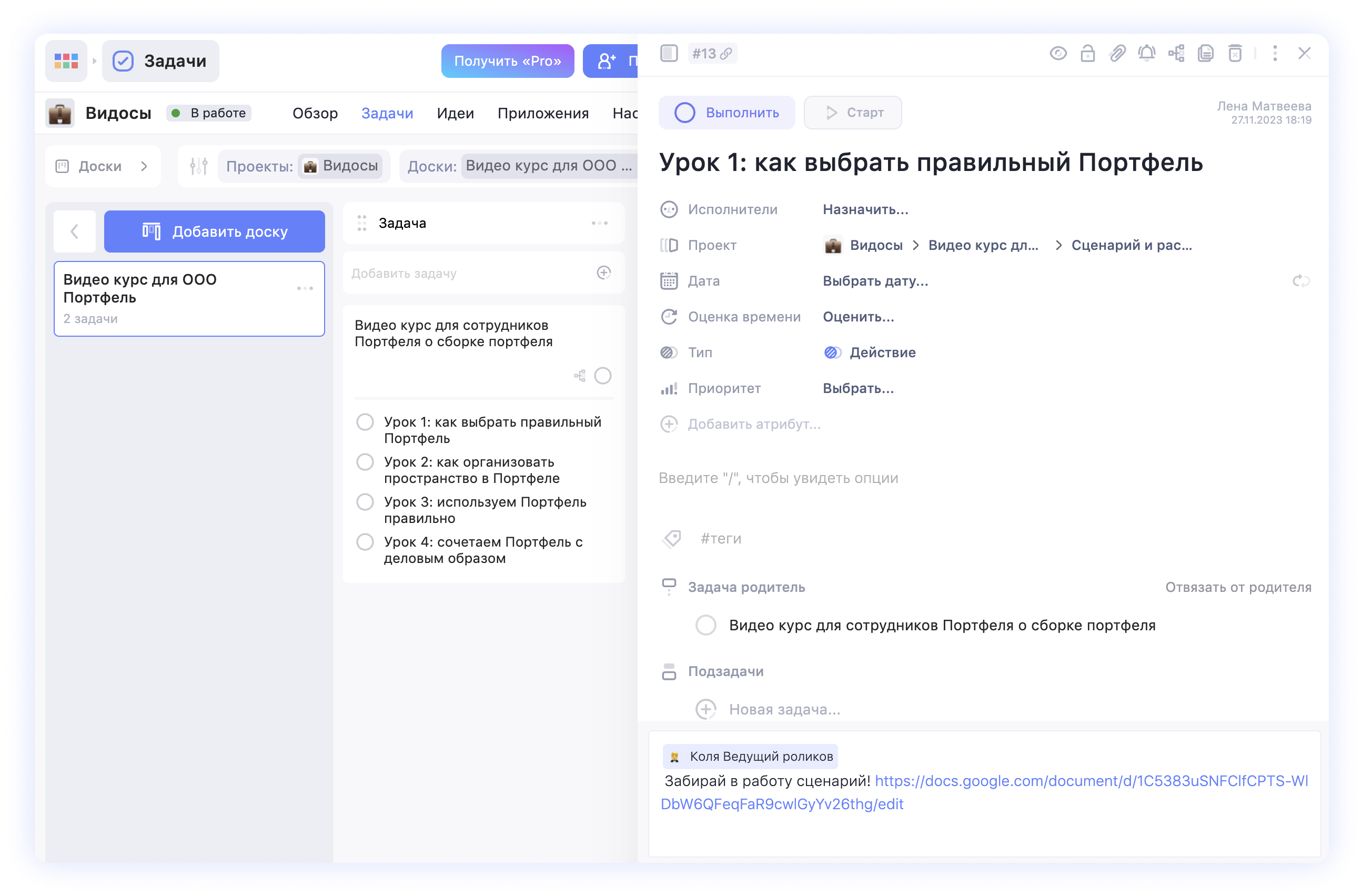Mark Урок 4 task as complete
Screen dimensions: 1362x896
[365, 542]
